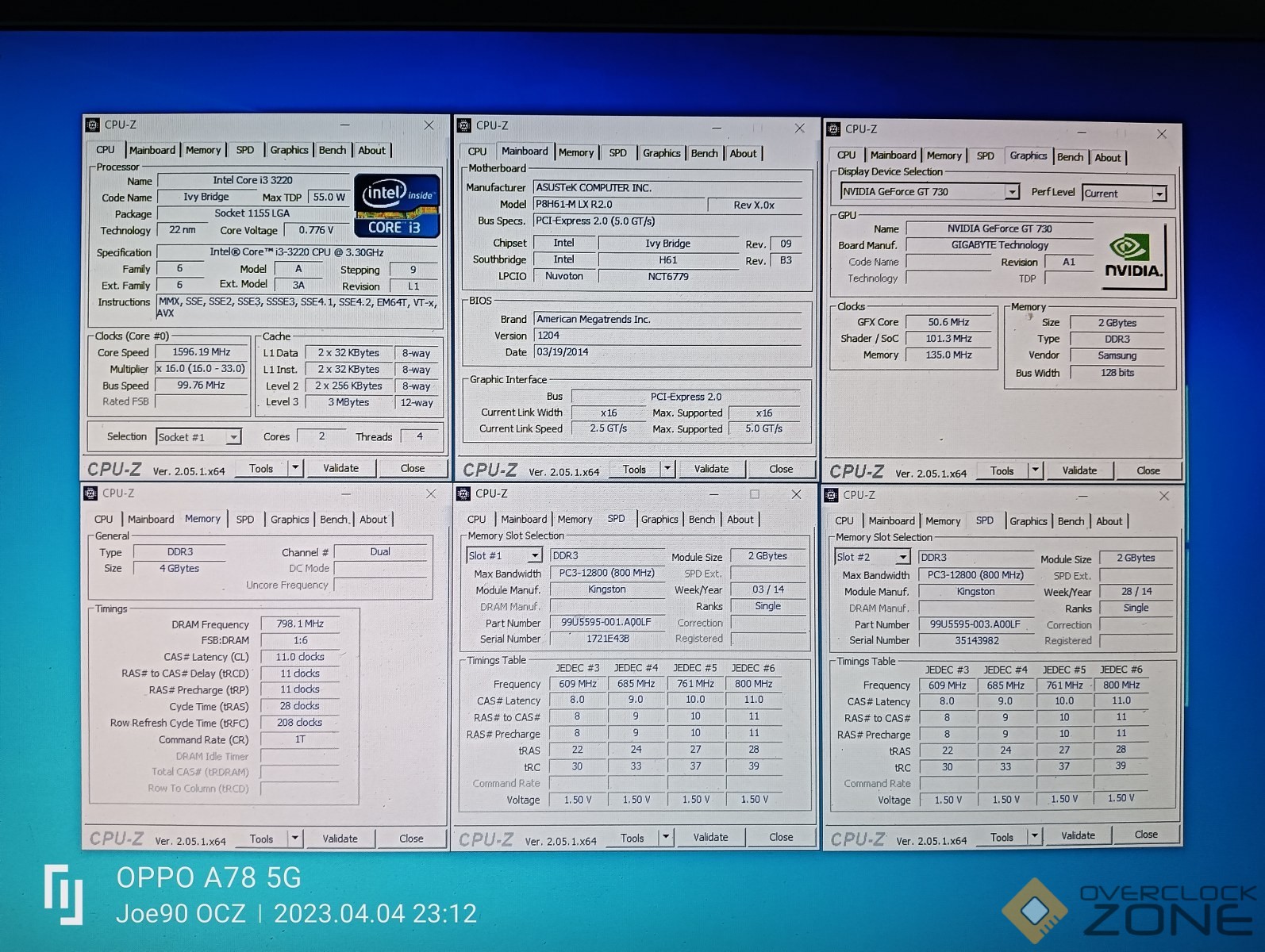
Task: Switch to the SPD tab in the Memory window
Action: tap(245, 519)
